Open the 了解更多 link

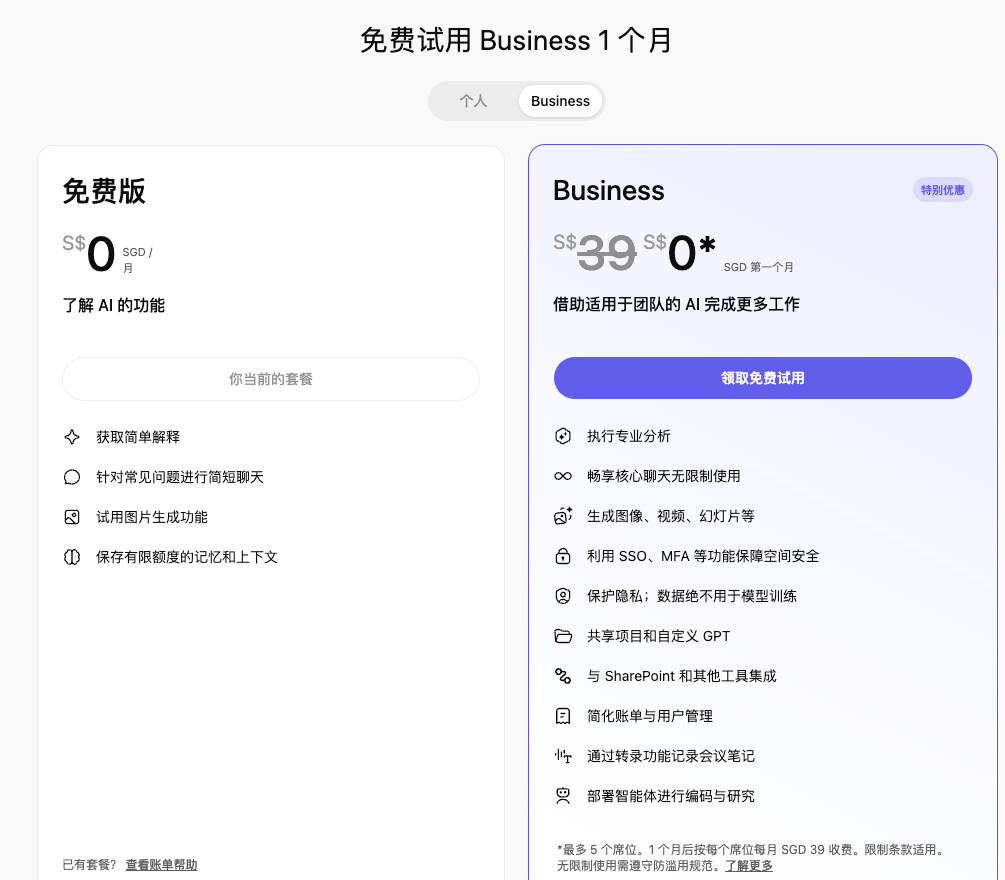coord(749,866)
